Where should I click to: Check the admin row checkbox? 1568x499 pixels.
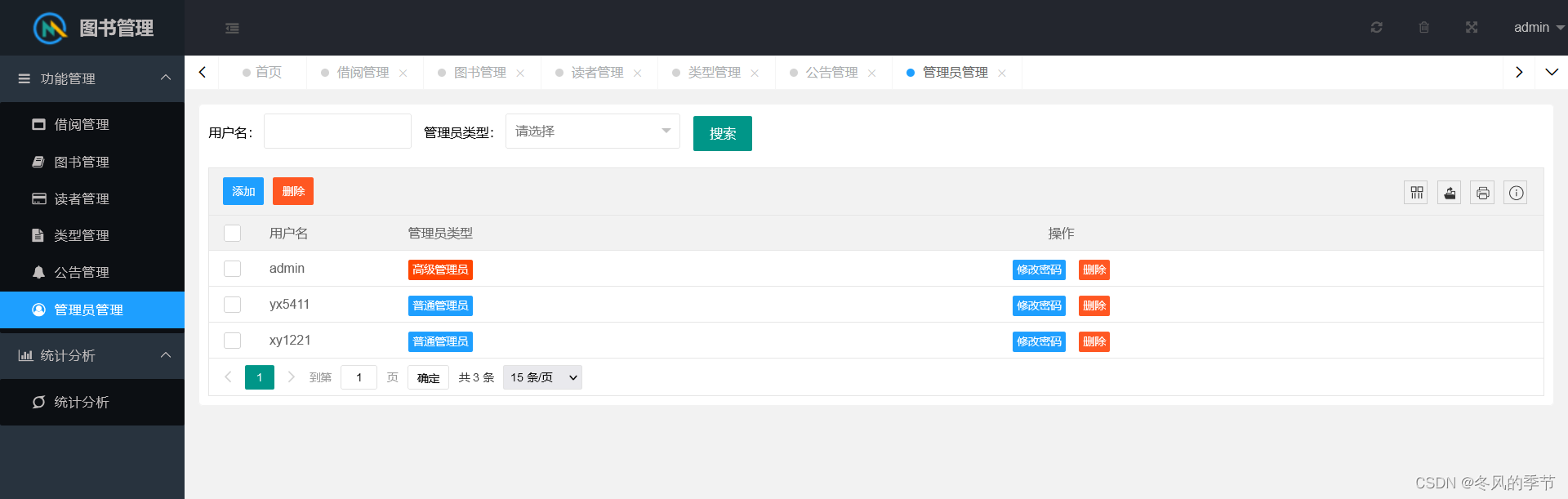point(233,269)
